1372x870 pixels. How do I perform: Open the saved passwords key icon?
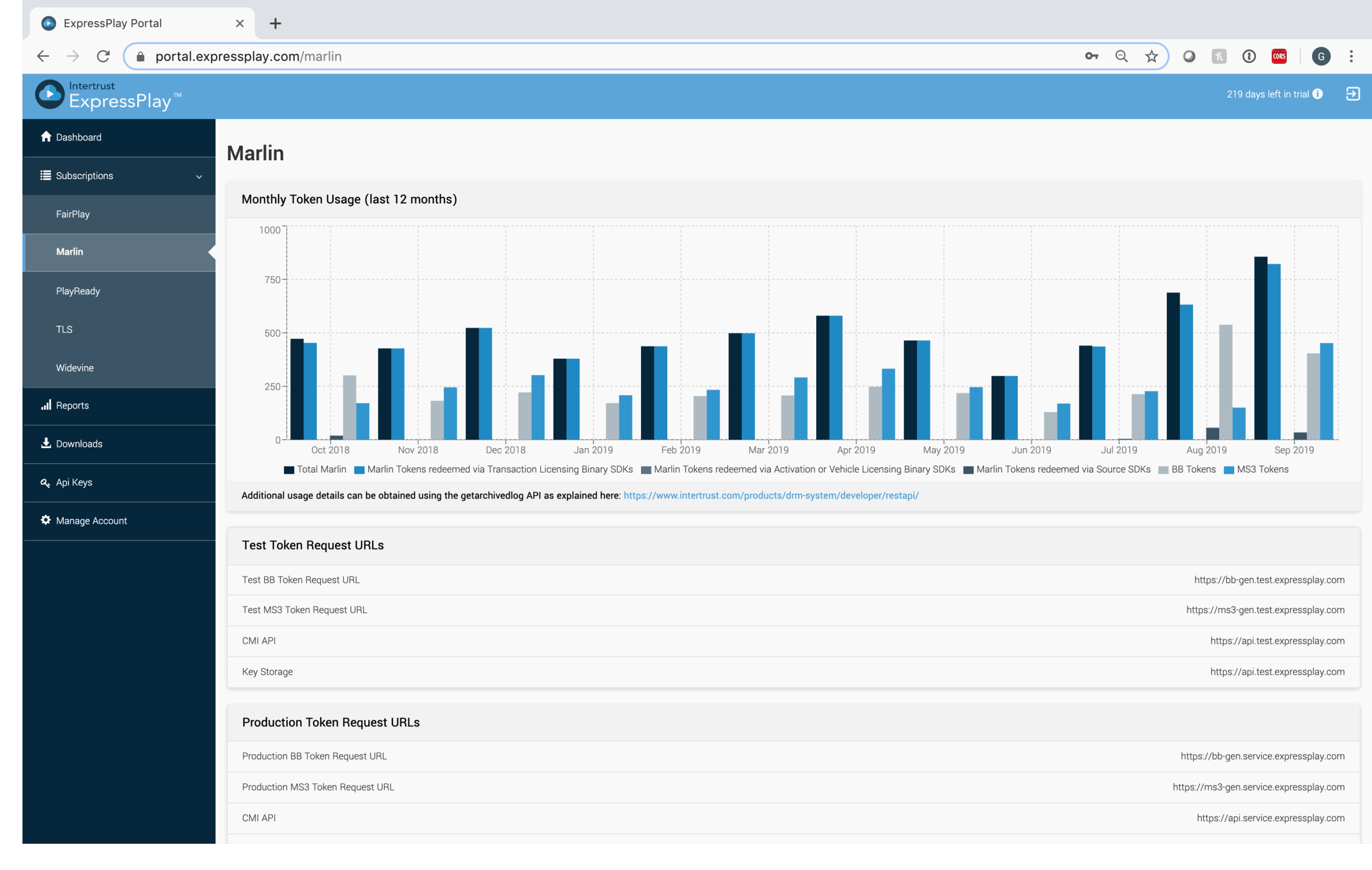point(1091,56)
